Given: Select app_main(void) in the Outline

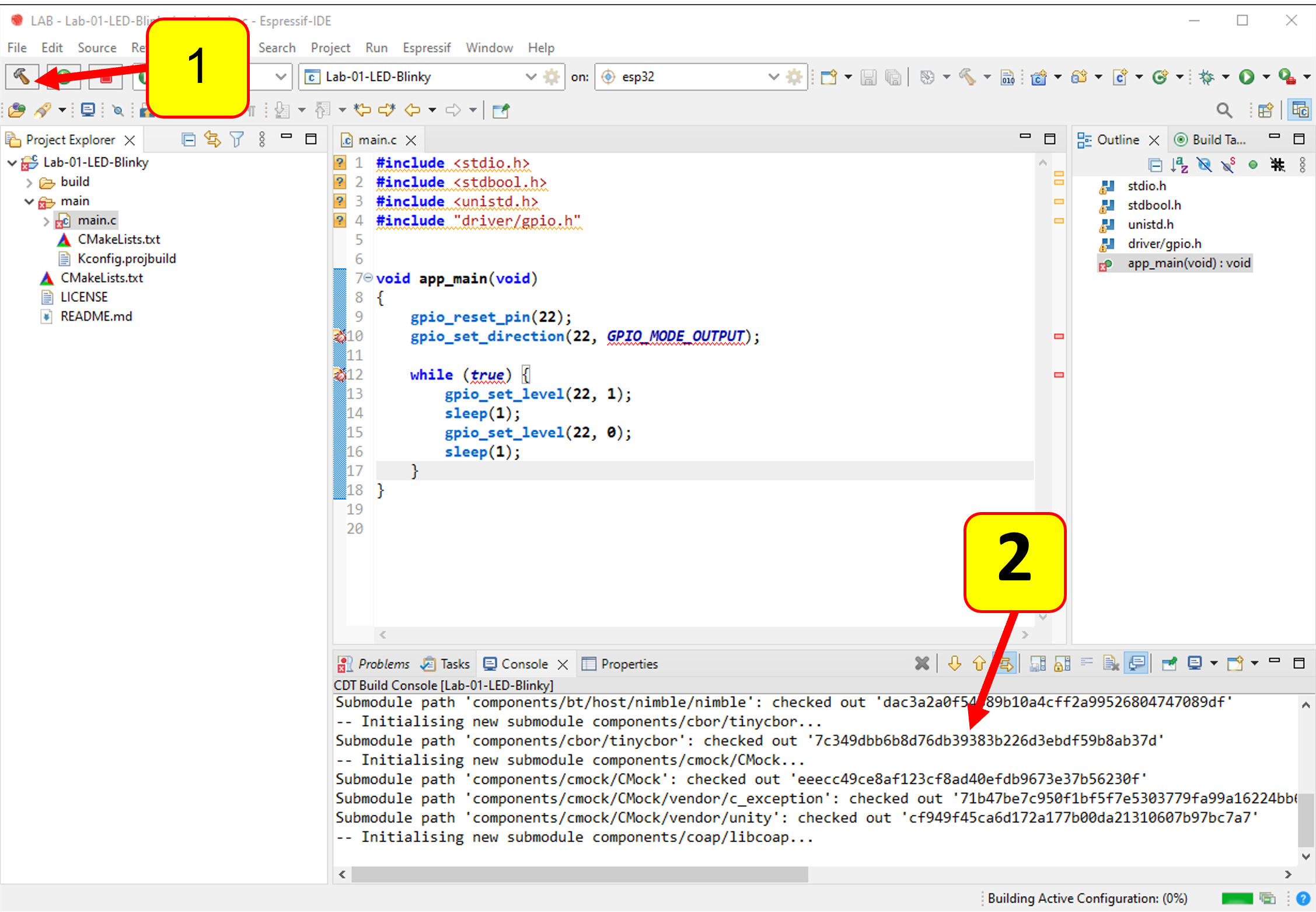Looking at the screenshot, I should 1188,263.
